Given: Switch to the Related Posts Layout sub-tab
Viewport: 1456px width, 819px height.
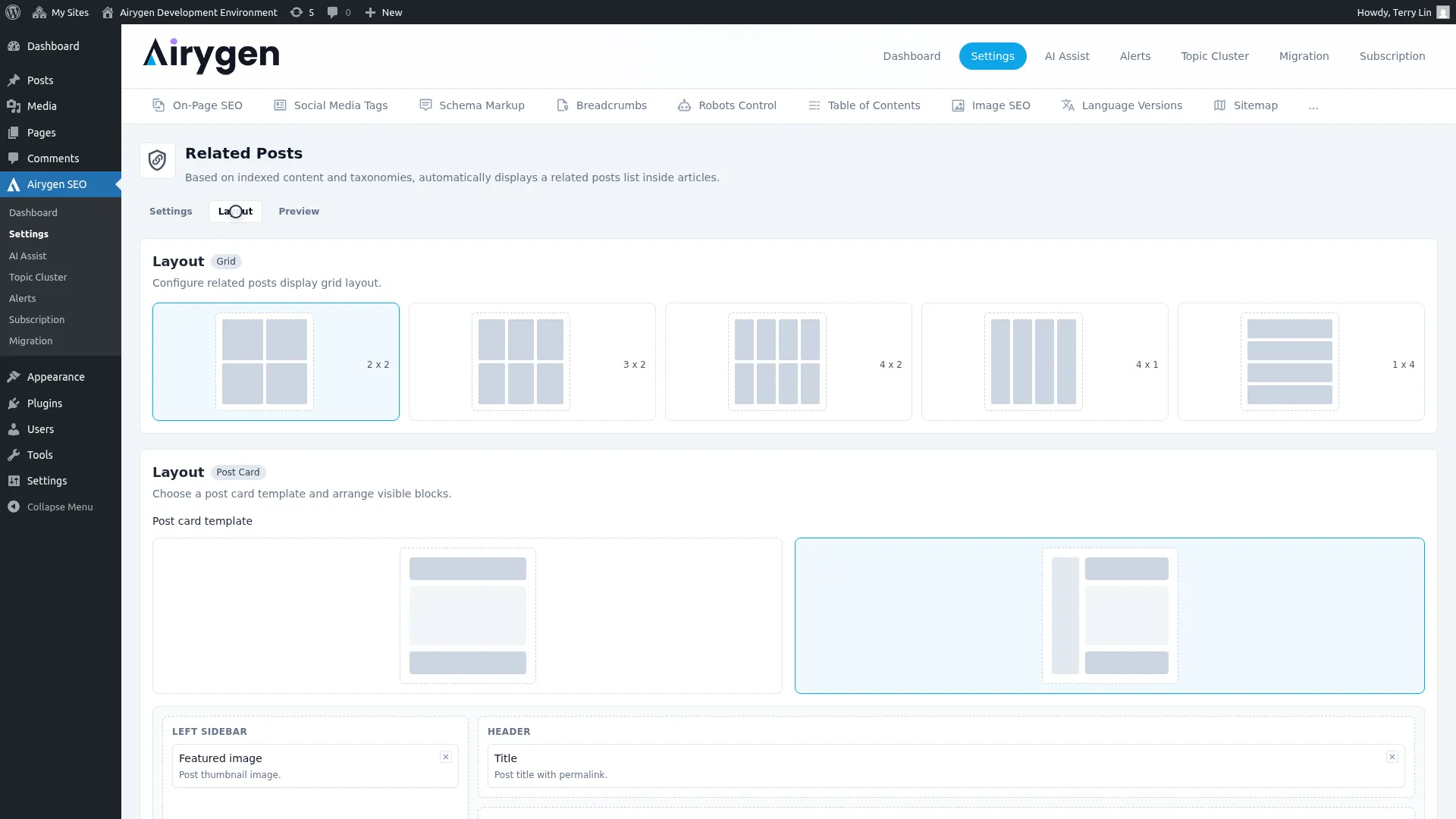Looking at the screenshot, I should pos(235,212).
